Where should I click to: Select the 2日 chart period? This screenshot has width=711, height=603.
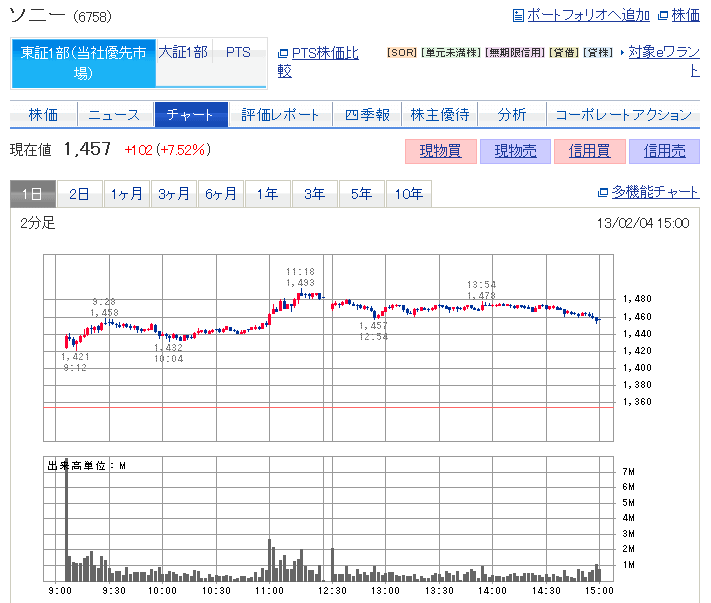79,194
